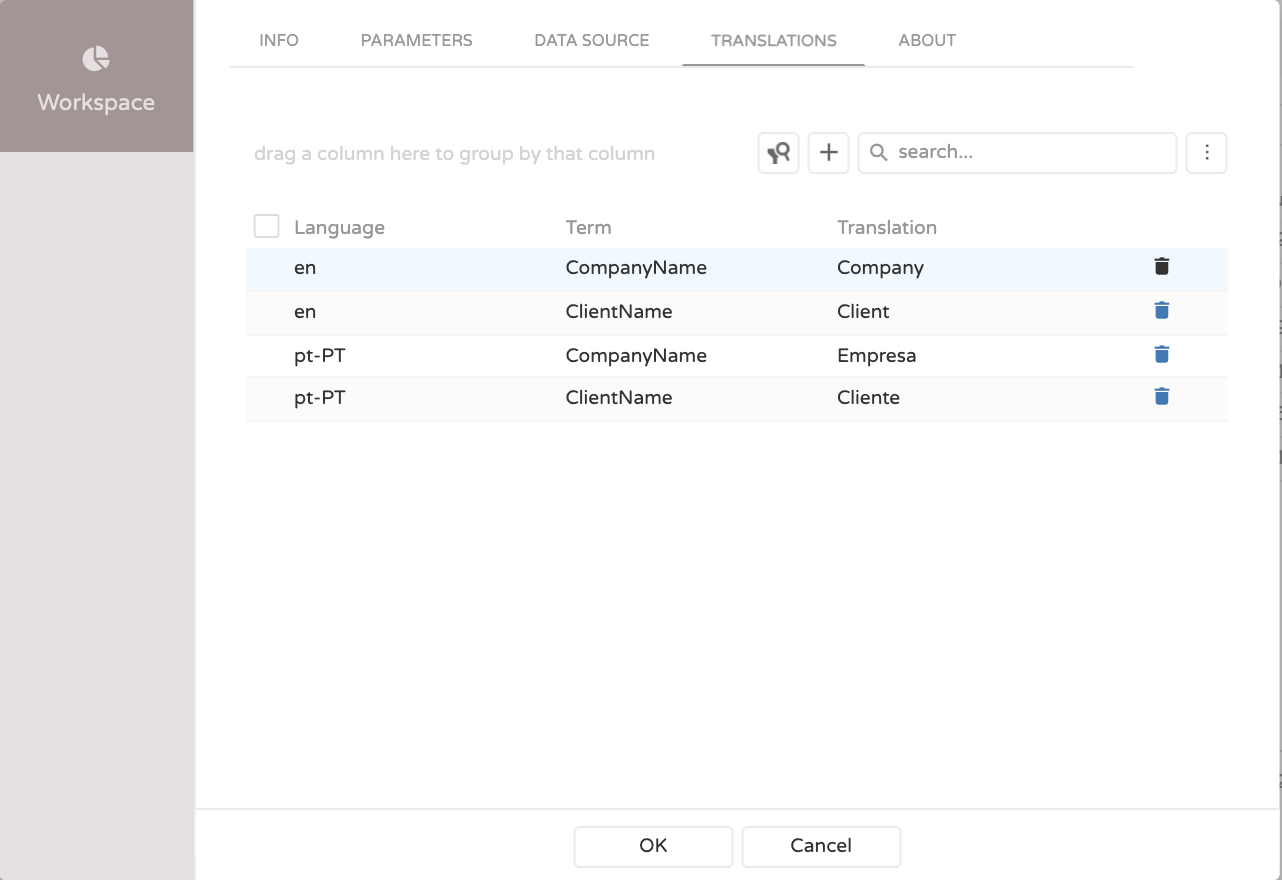Delete the en ClientName translation row
This screenshot has height=880, width=1282.
(x=1161, y=311)
